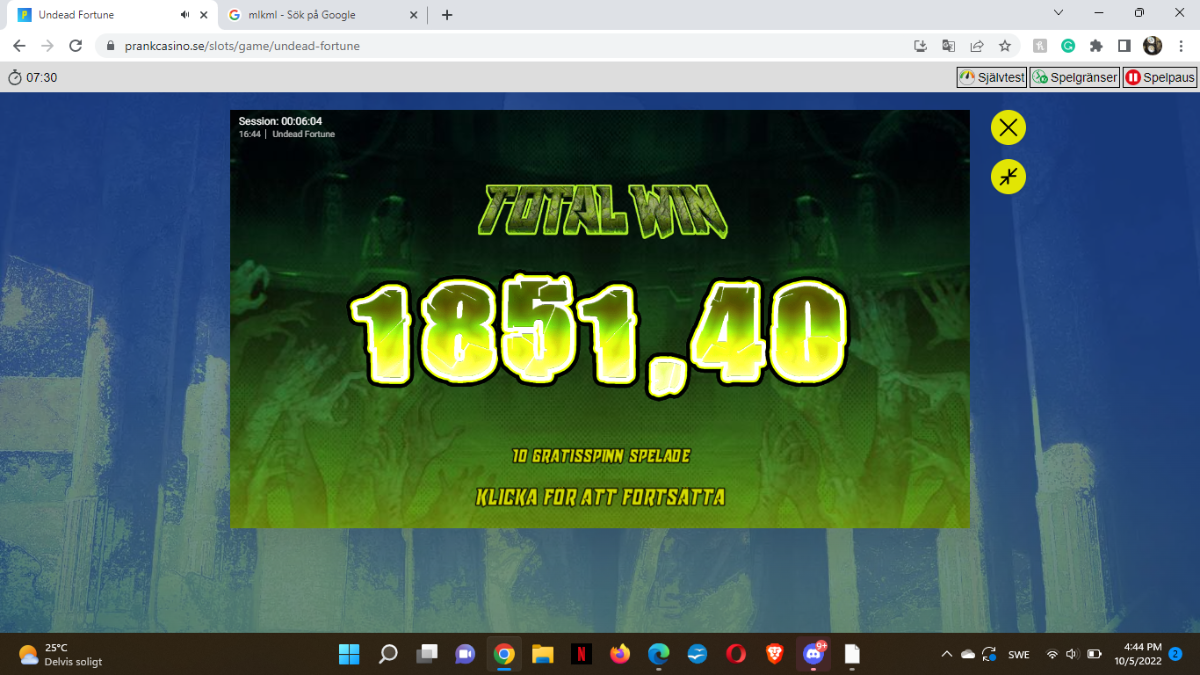Open the Wi-Fi network tray icon

(x=1052, y=654)
